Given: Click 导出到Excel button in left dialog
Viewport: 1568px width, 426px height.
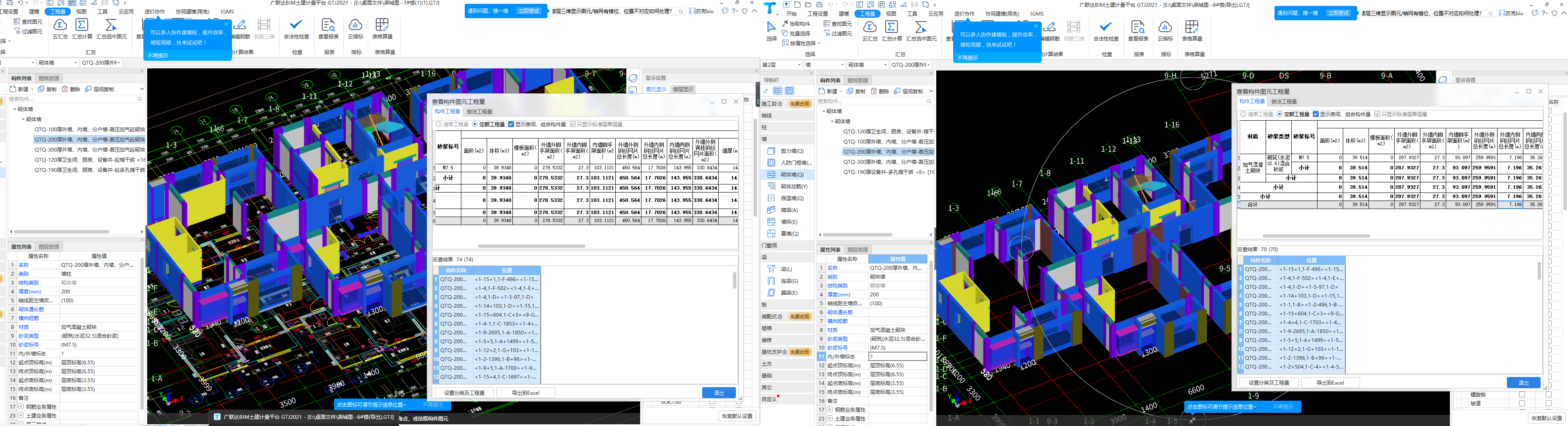Looking at the screenshot, I should [x=525, y=393].
